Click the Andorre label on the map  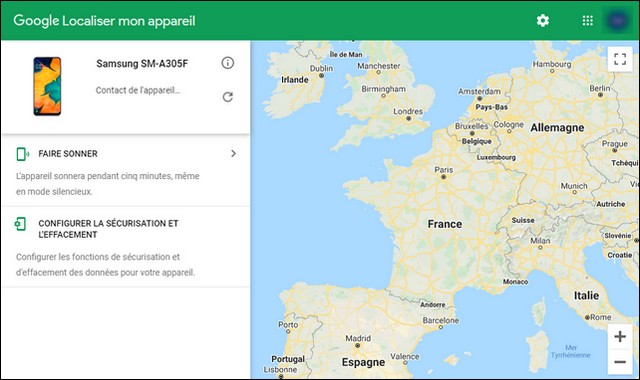click(433, 304)
